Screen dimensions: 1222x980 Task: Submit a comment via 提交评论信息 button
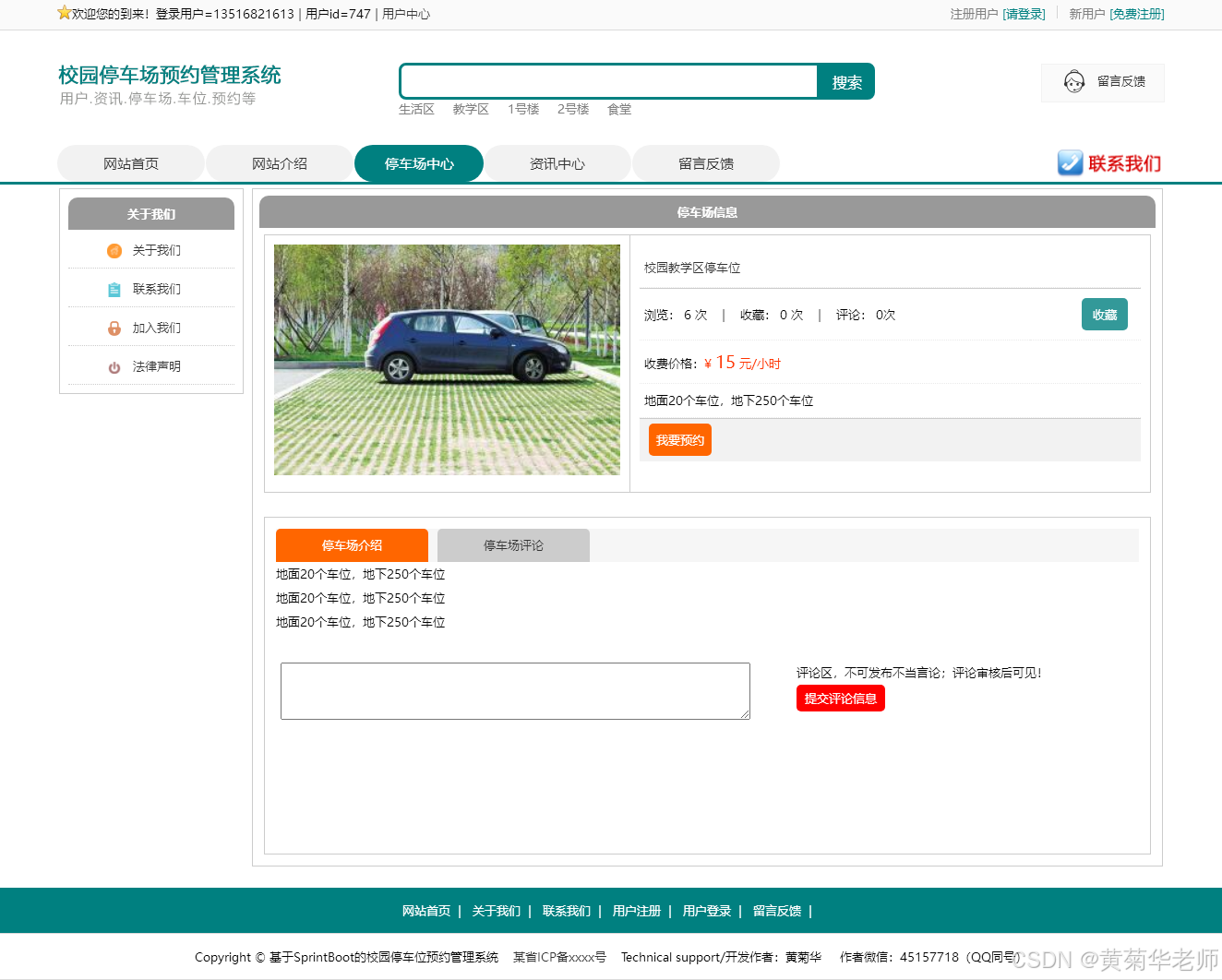(840, 698)
